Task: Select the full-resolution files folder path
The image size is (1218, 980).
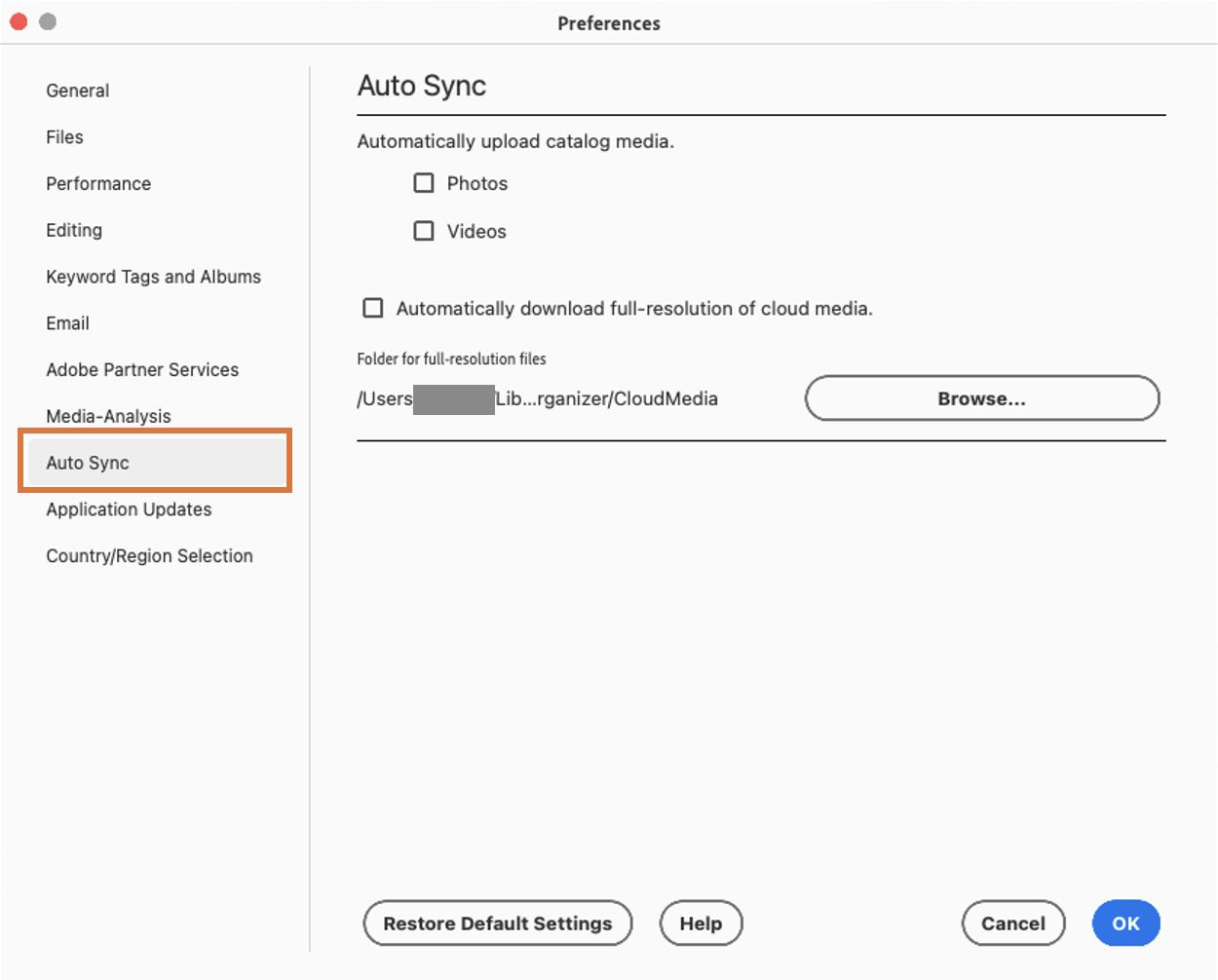Action: point(538,398)
